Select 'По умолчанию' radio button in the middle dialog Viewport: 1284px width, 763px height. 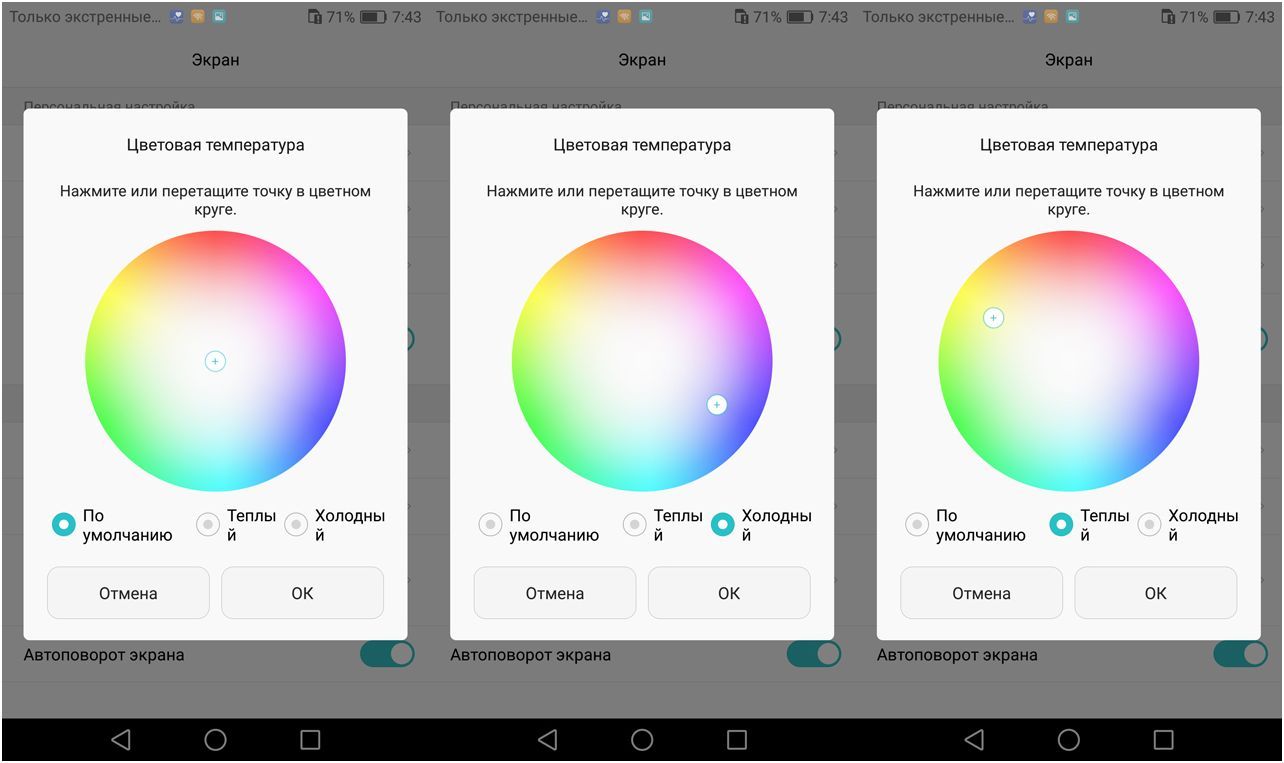(490, 525)
